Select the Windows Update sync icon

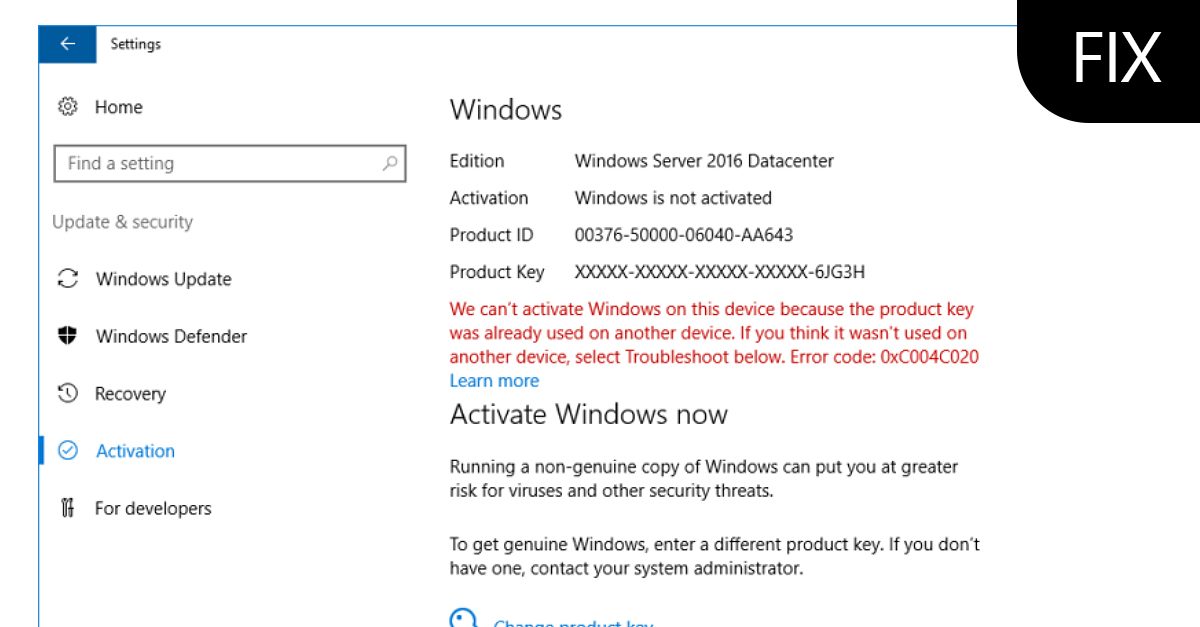(x=67, y=279)
